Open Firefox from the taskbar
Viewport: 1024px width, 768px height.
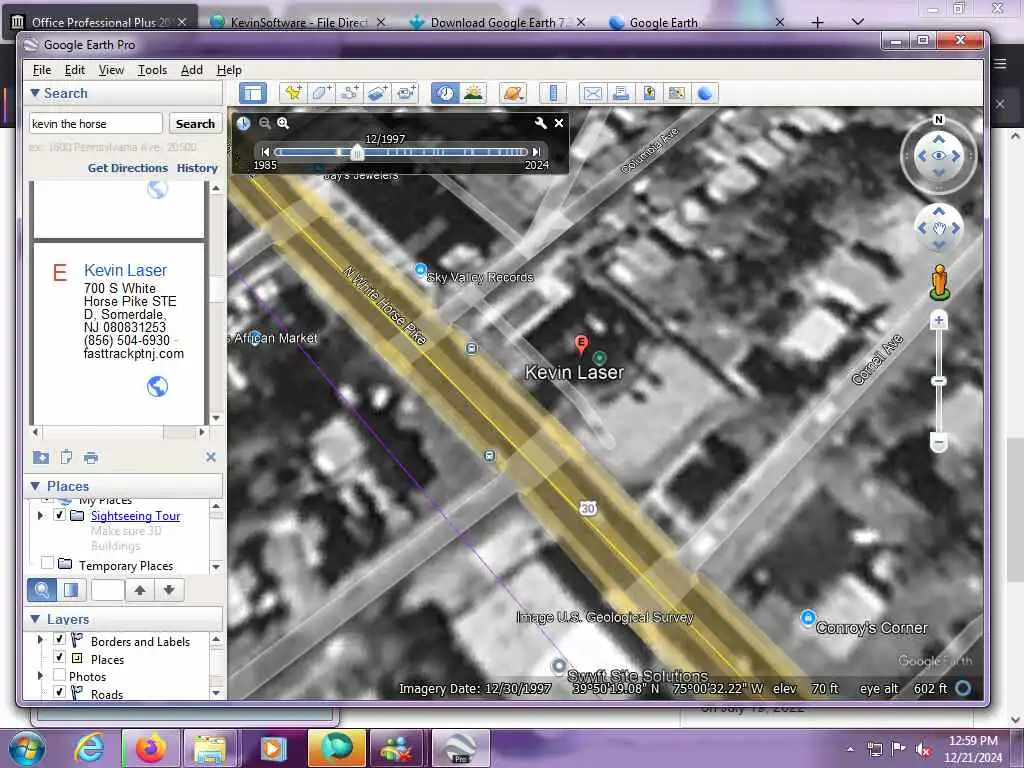(x=151, y=748)
